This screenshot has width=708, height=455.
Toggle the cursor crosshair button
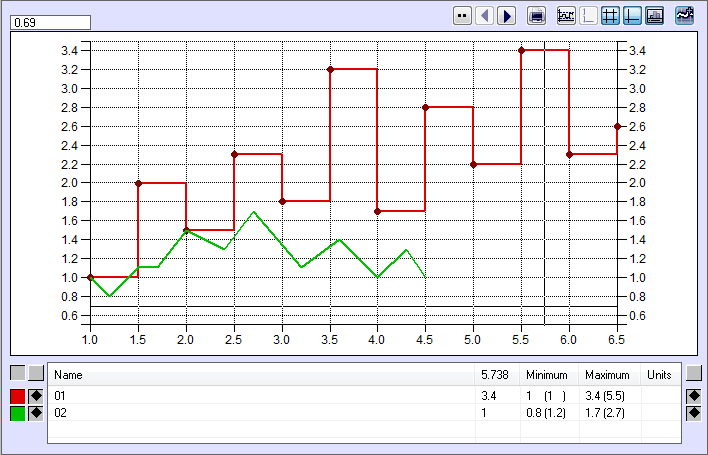tap(632, 16)
